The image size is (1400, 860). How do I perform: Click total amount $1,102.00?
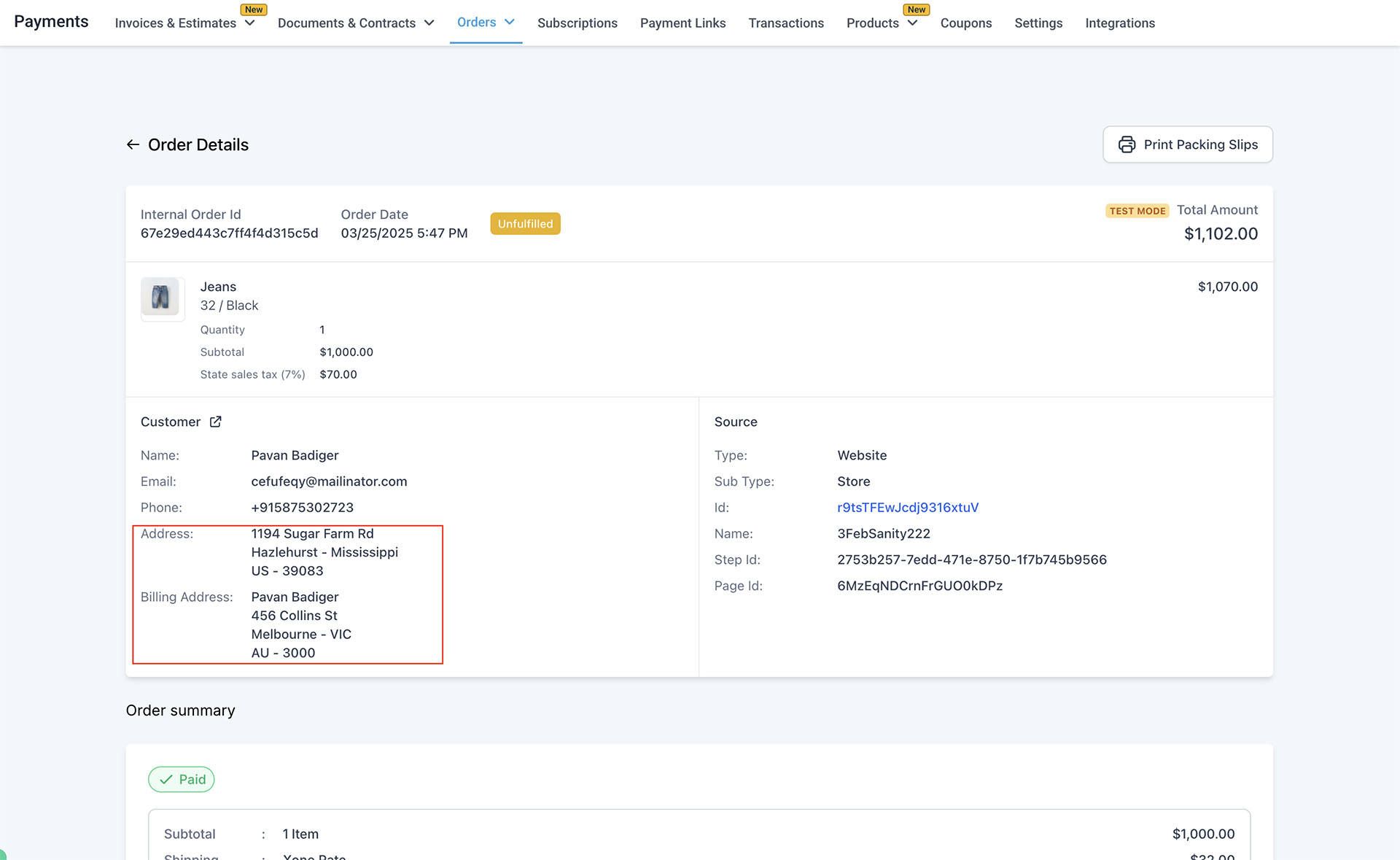click(1221, 233)
